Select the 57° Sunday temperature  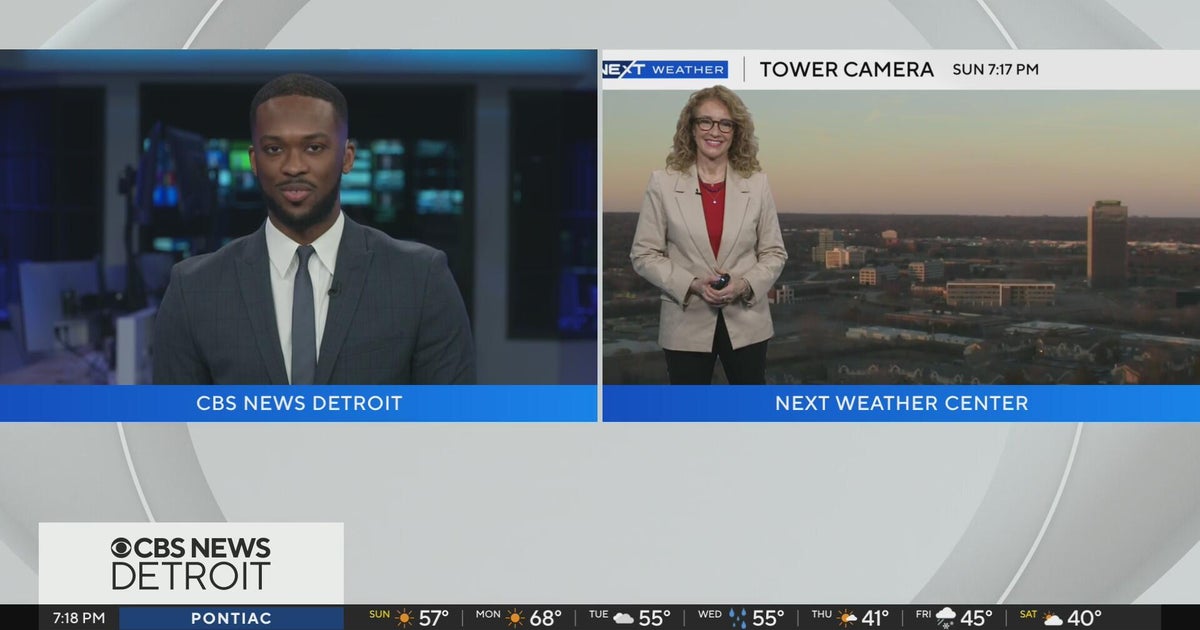tap(433, 618)
